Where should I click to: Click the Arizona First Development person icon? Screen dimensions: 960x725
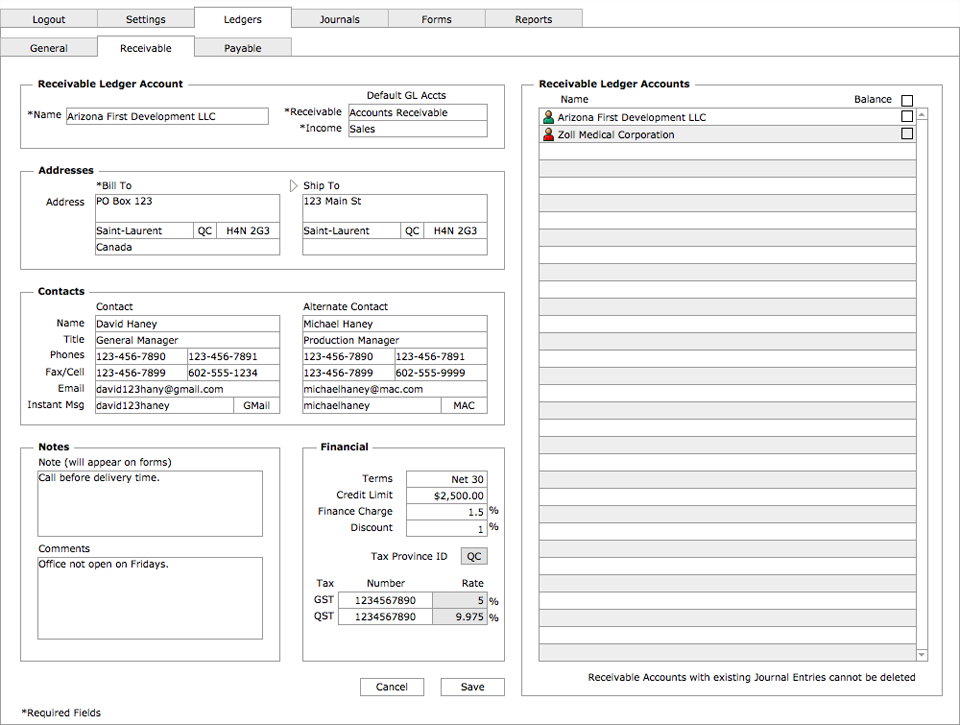pyautogui.click(x=549, y=117)
